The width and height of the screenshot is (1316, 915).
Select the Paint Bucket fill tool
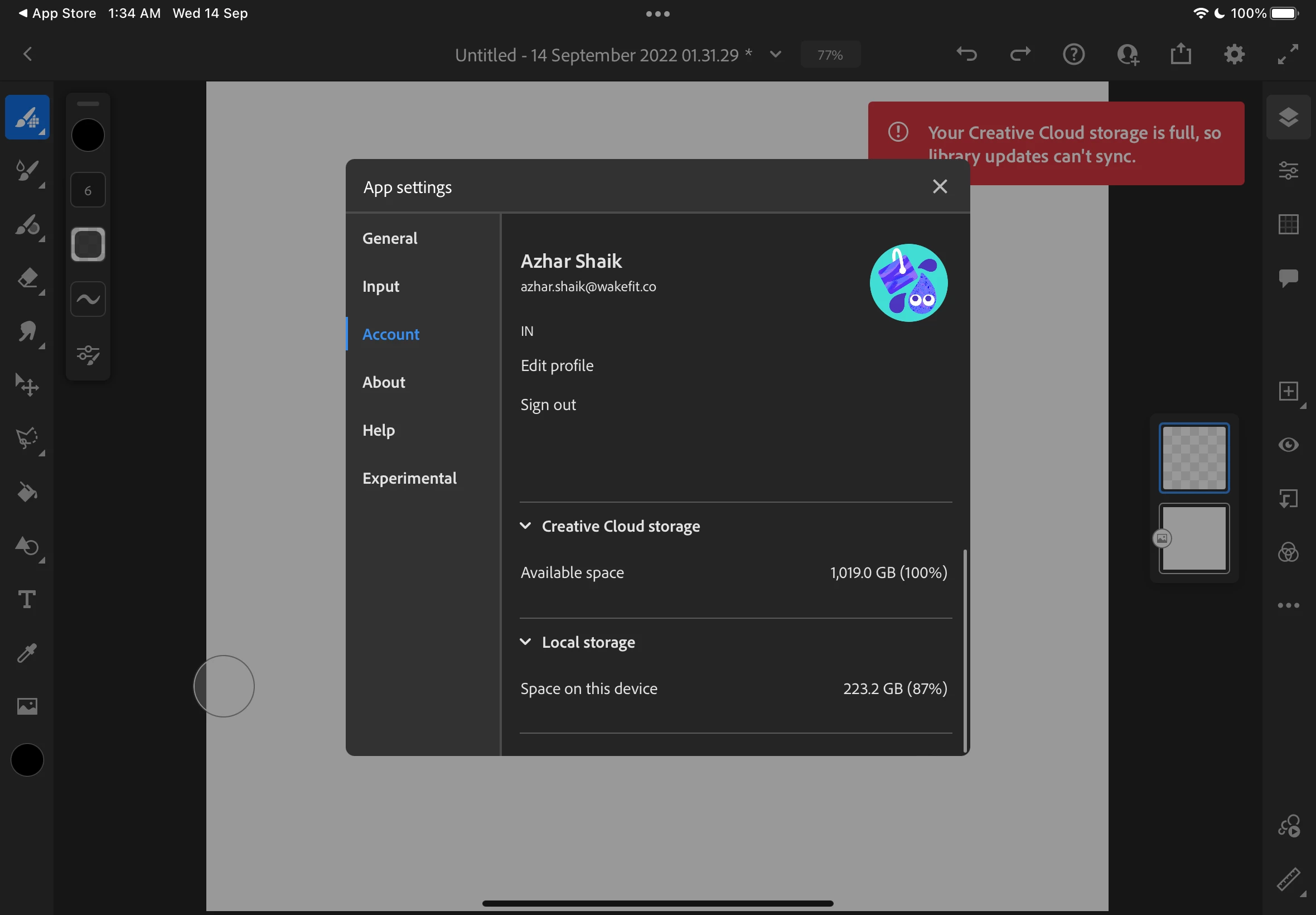[27, 493]
